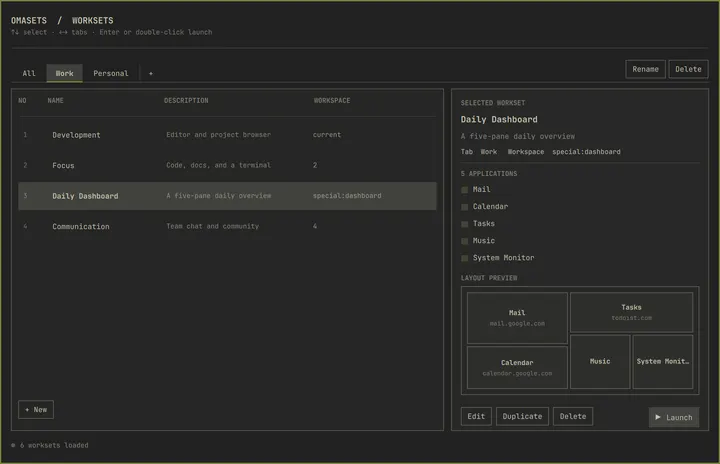Click the Tasks pane in layout preview
This screenshot has height=464, width=720.
coord(631,312)
